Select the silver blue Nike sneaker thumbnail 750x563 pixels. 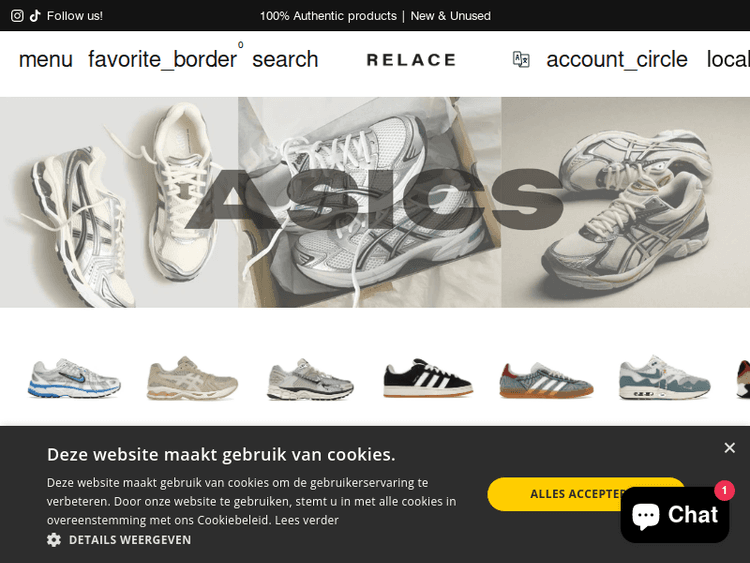[x=74, y=378]
